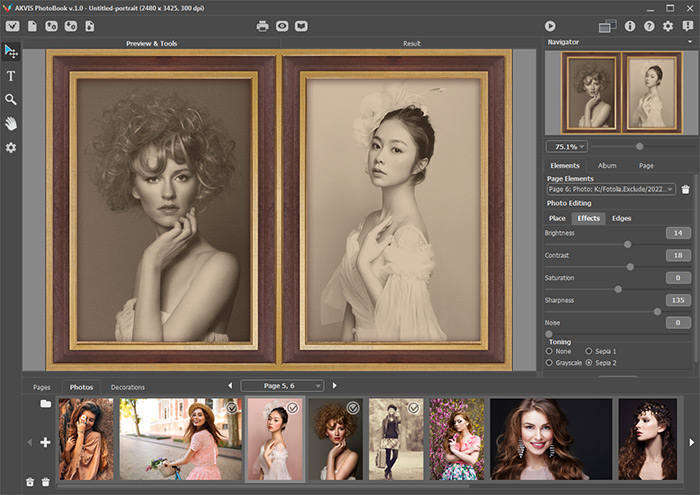The width and height of the screenshot is (700, 495).
Task: Click the Saturation slider handle
Action: [618, 289]
